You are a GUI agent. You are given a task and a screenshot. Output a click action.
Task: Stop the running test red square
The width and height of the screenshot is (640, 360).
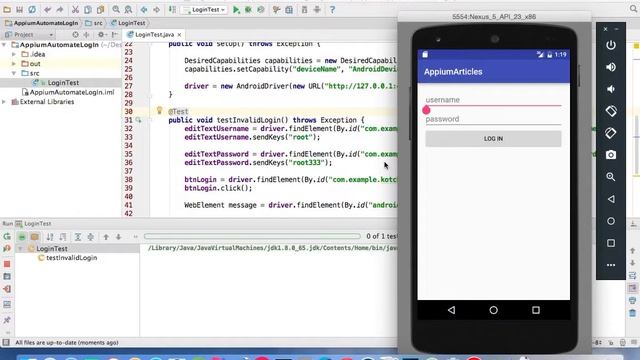pyautogui.click(x=7, y=264)
